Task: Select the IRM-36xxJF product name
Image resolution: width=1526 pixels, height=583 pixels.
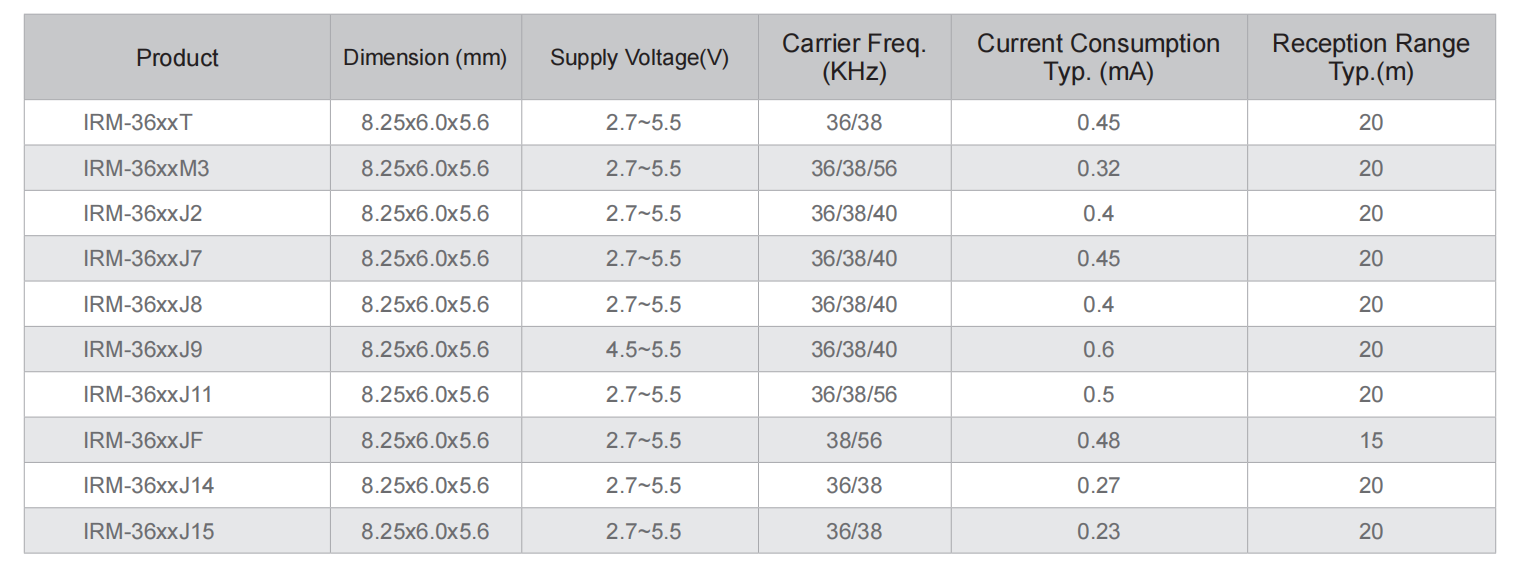Action: point(144,440)
